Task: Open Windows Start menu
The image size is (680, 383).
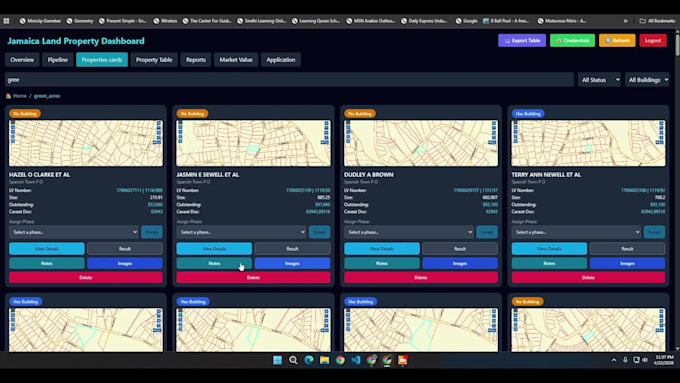Action: coord(278,360)
